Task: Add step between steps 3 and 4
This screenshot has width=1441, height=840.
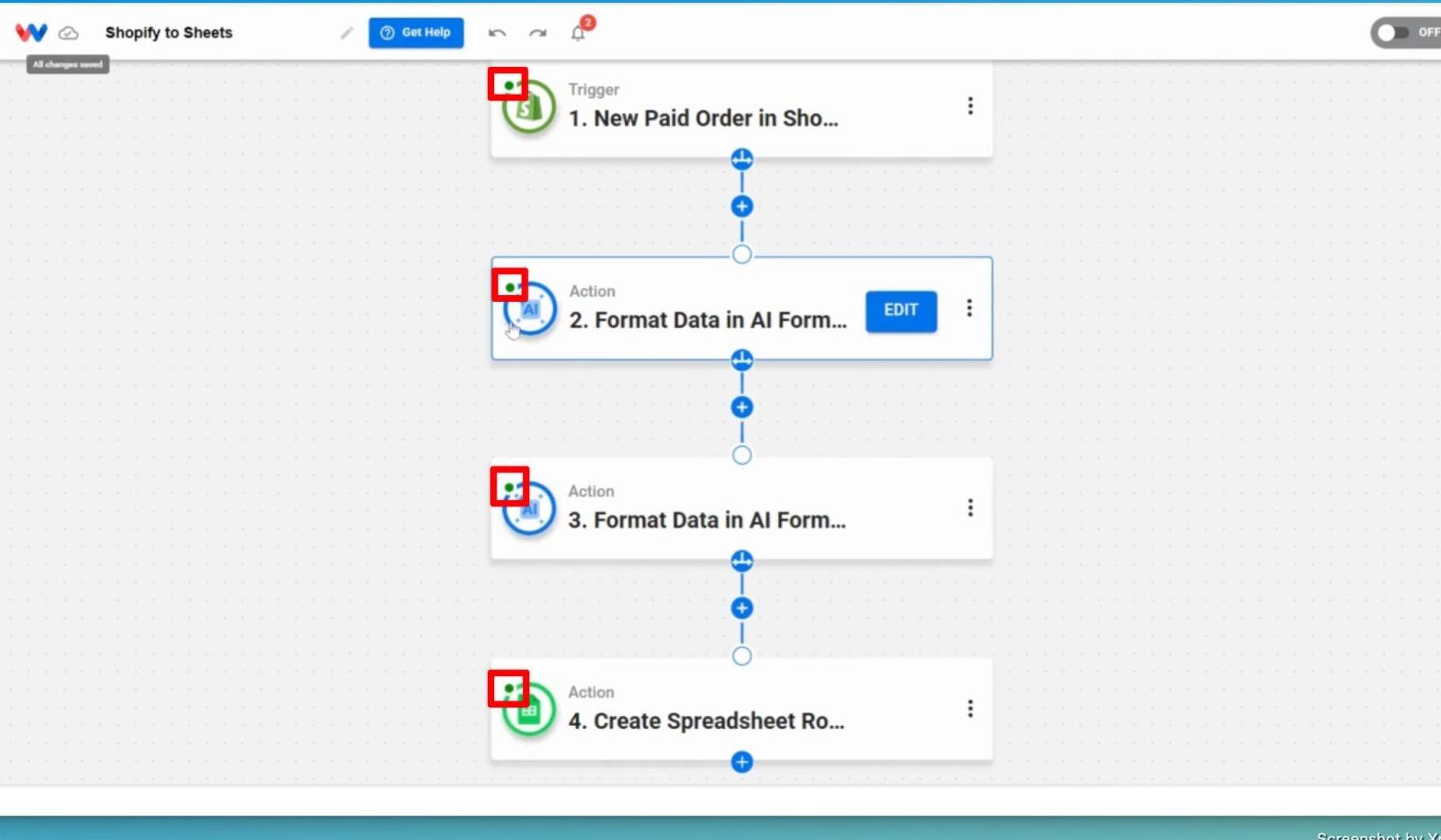Action: [741, 608]
